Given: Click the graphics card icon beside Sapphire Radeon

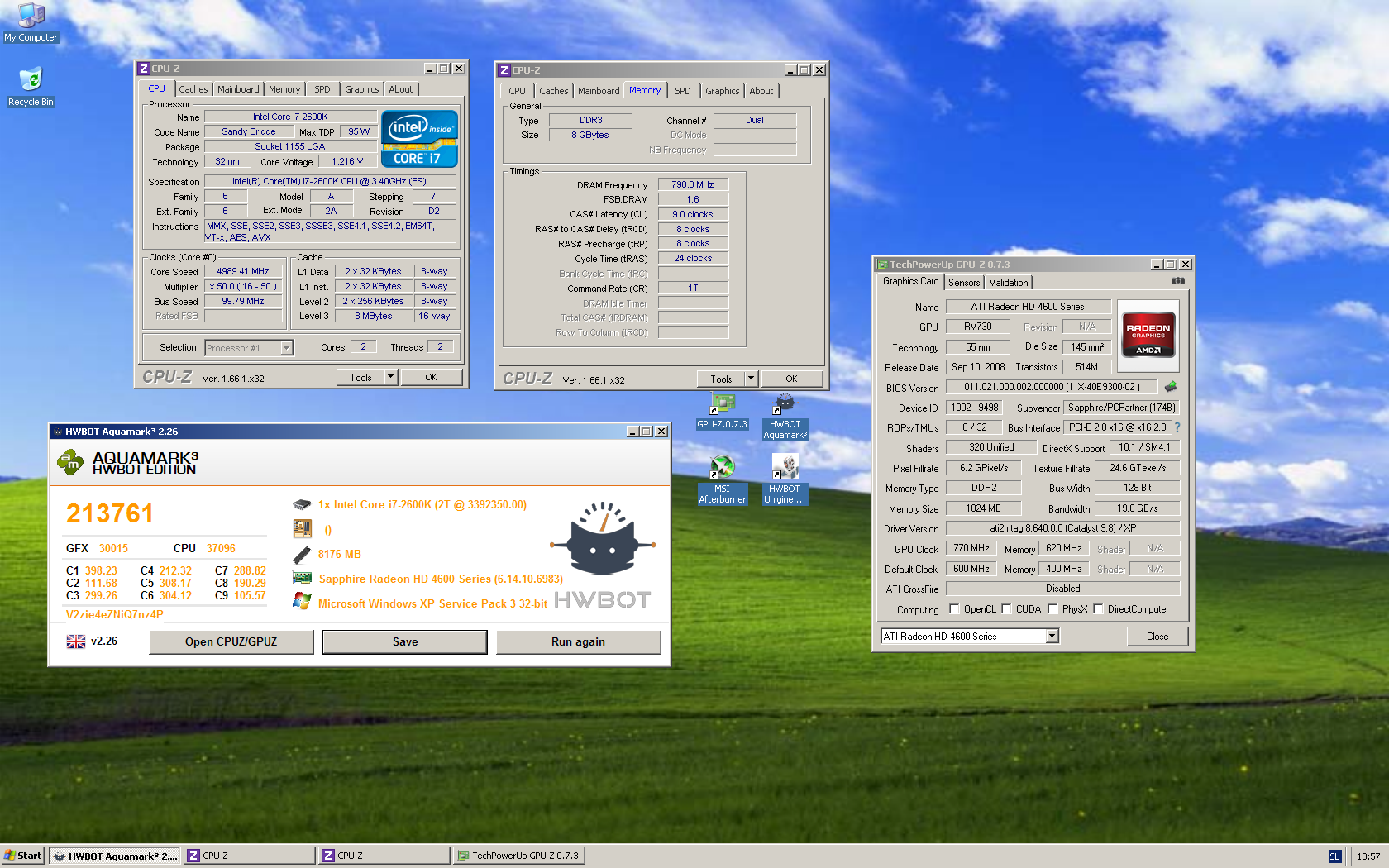Looking at the screenshot, I should pyautogui.click(x=302, y=578).
